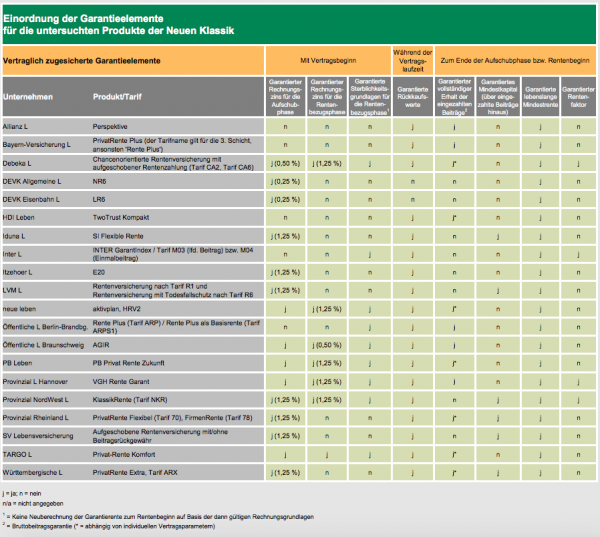Select the title 'Einordnung der Garantieelemente'
The height and width of the screenshot is (537, 600).
pyautogui.click(x=83, y=18)
